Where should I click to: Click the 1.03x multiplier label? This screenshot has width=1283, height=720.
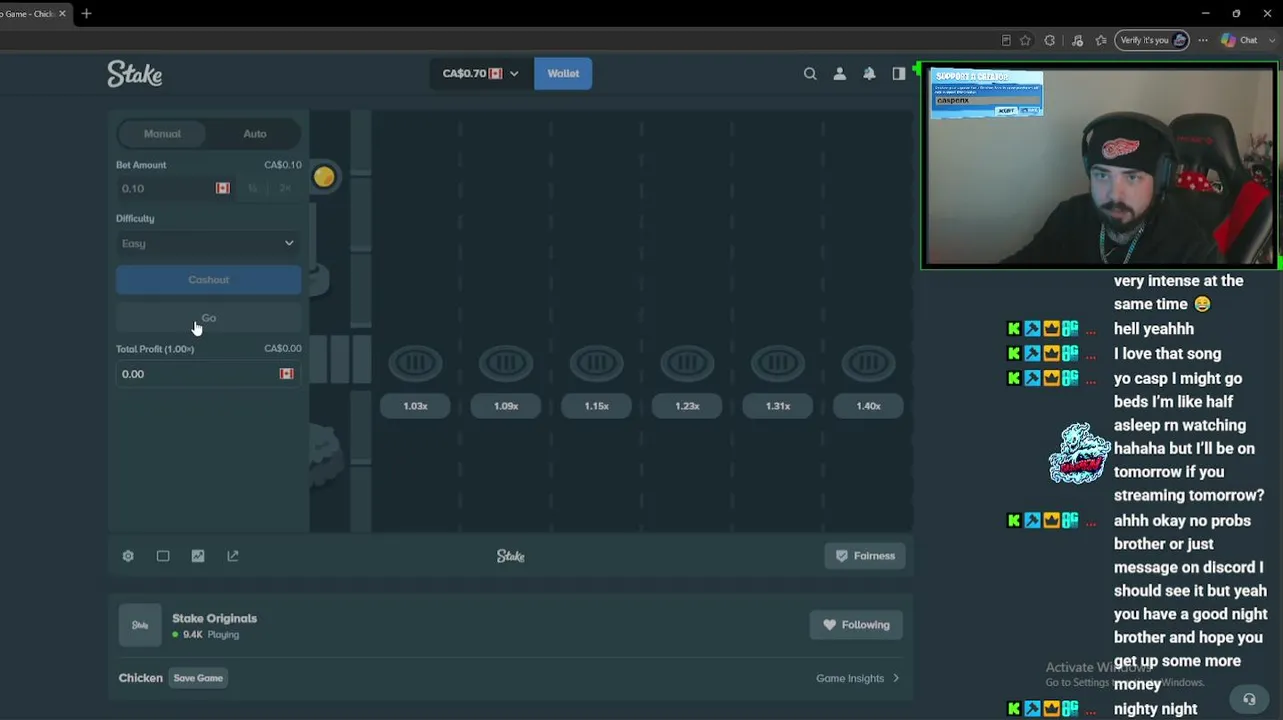click(x=415, y=406)
